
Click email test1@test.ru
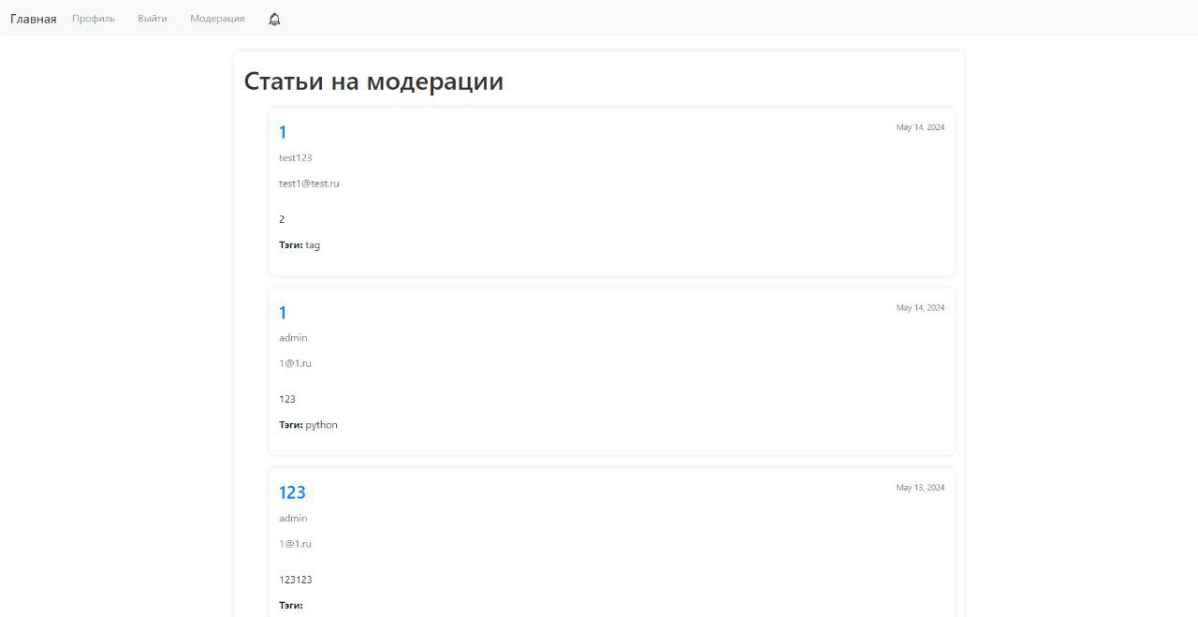[x=309, y=183]
